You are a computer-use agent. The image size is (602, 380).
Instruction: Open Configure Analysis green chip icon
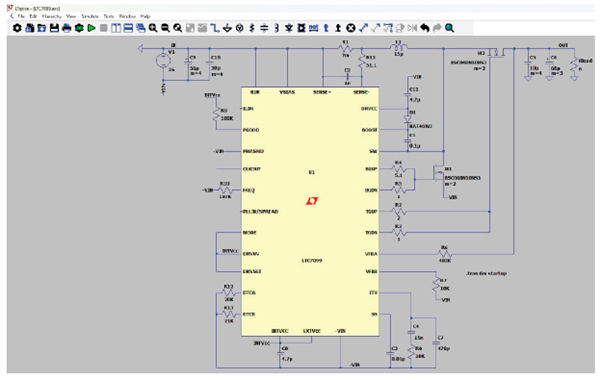(x=79, y=28)
